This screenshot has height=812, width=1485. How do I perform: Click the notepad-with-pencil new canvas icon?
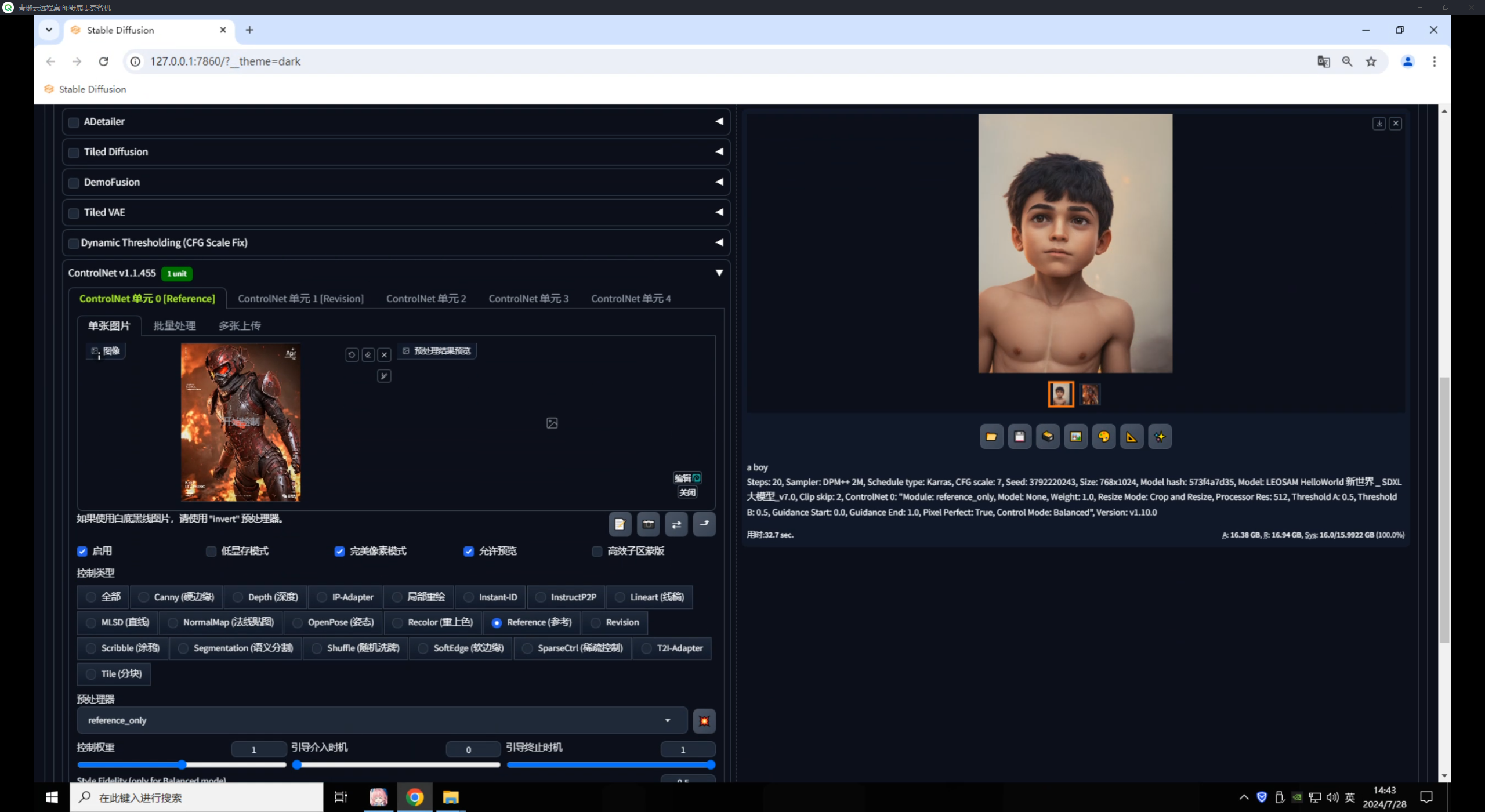(620, 524)
